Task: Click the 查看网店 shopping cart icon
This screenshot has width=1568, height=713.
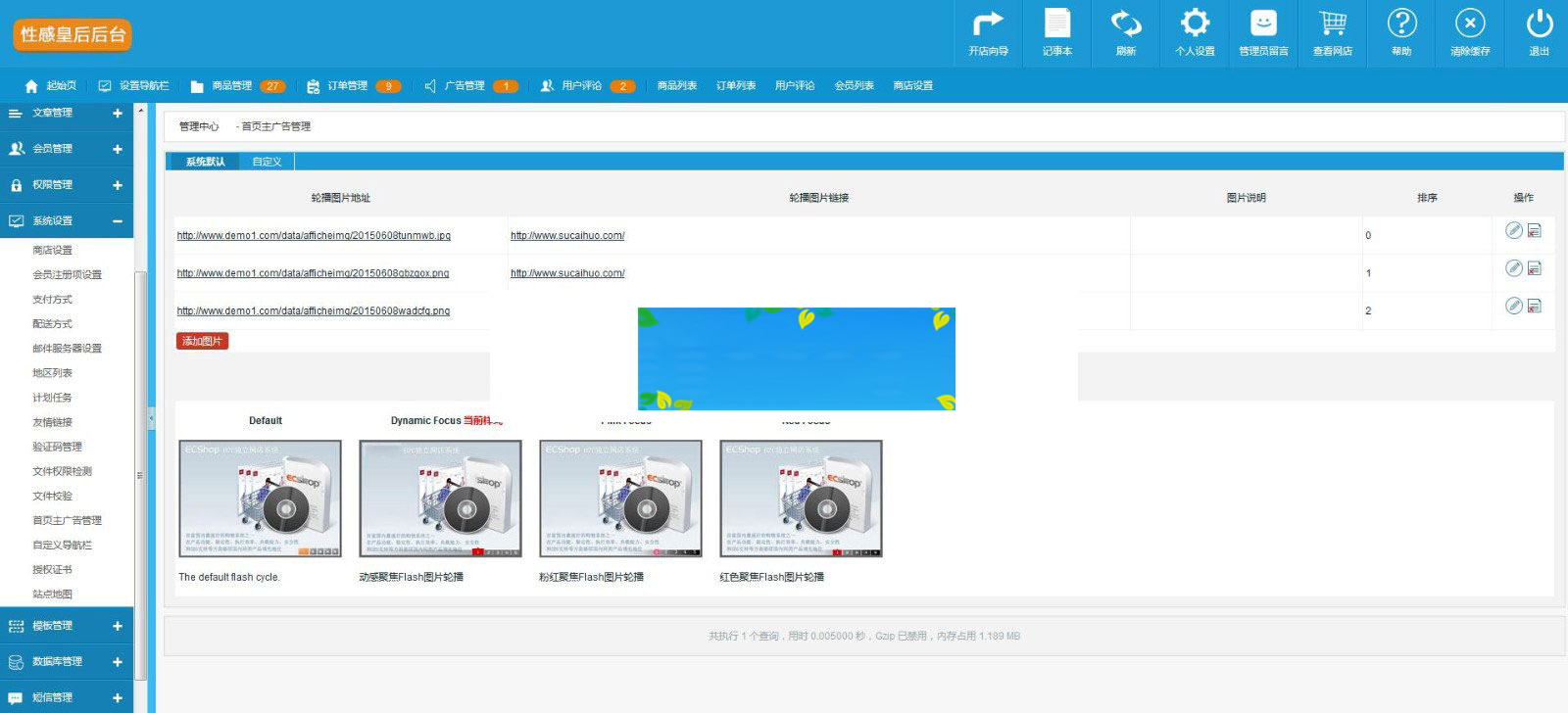Action: click(x=1332, y=24)
